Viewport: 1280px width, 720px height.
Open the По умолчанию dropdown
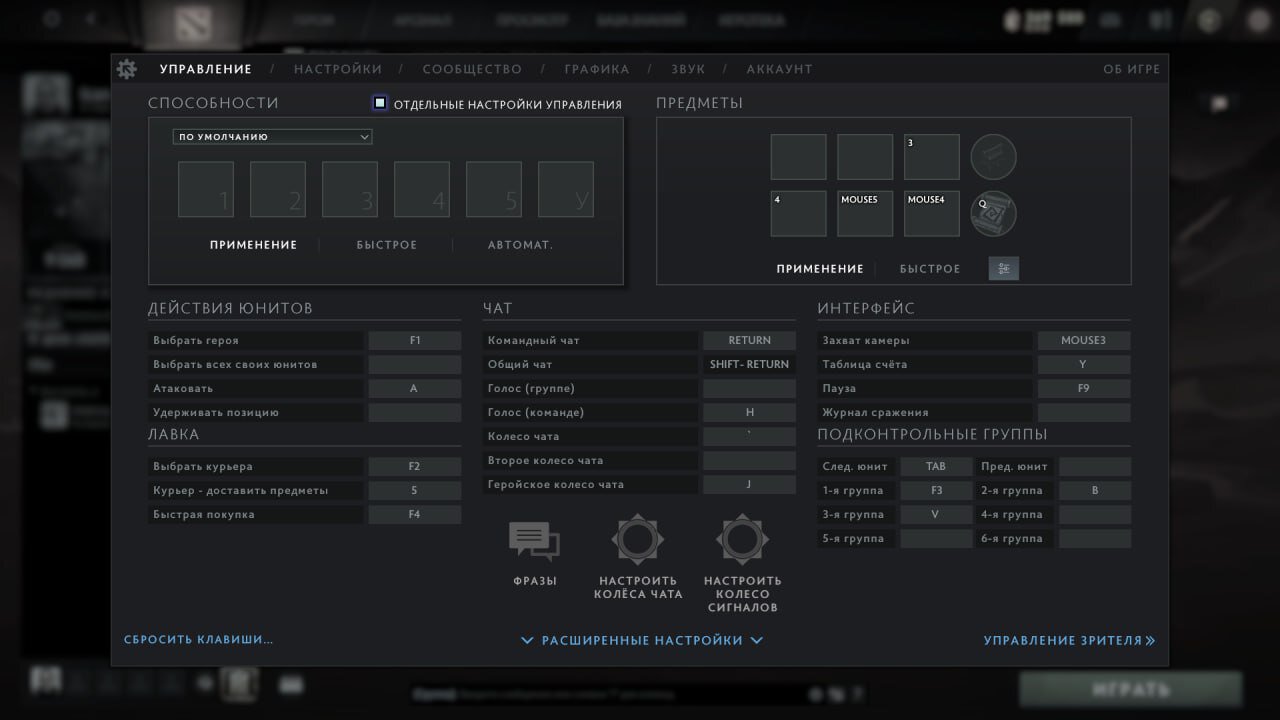272,137
